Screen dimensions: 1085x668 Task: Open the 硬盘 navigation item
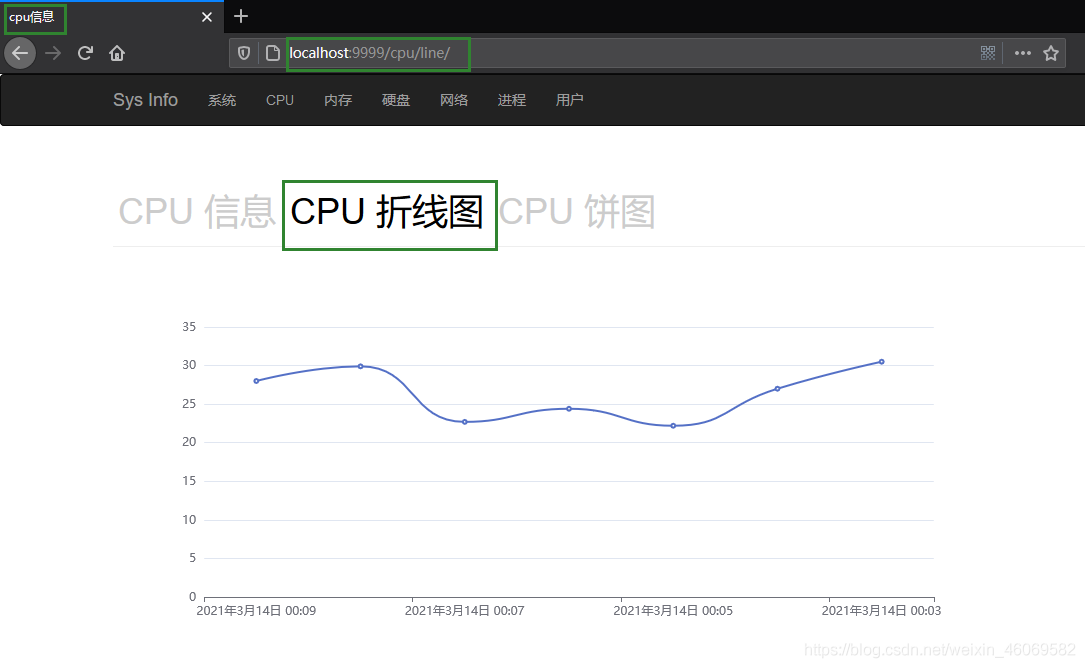coord(396,100)
